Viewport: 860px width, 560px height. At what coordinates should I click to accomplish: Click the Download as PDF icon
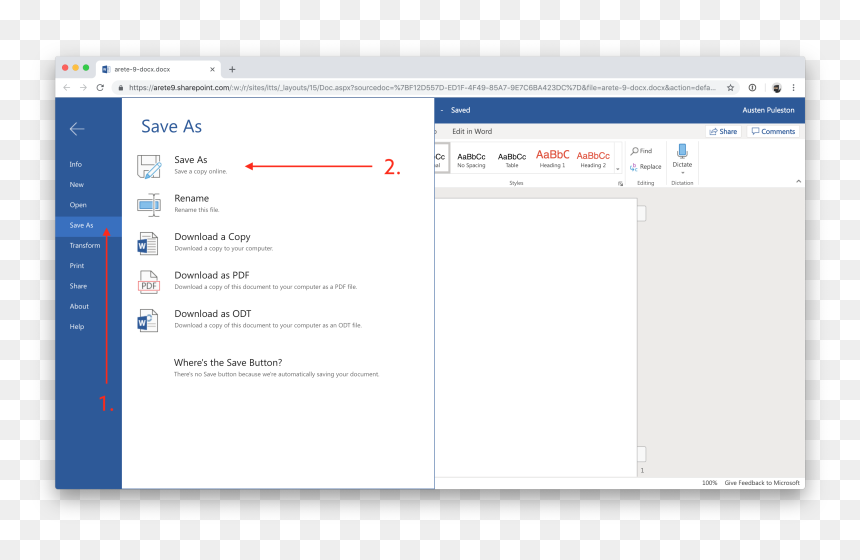(x=149, y=282)
